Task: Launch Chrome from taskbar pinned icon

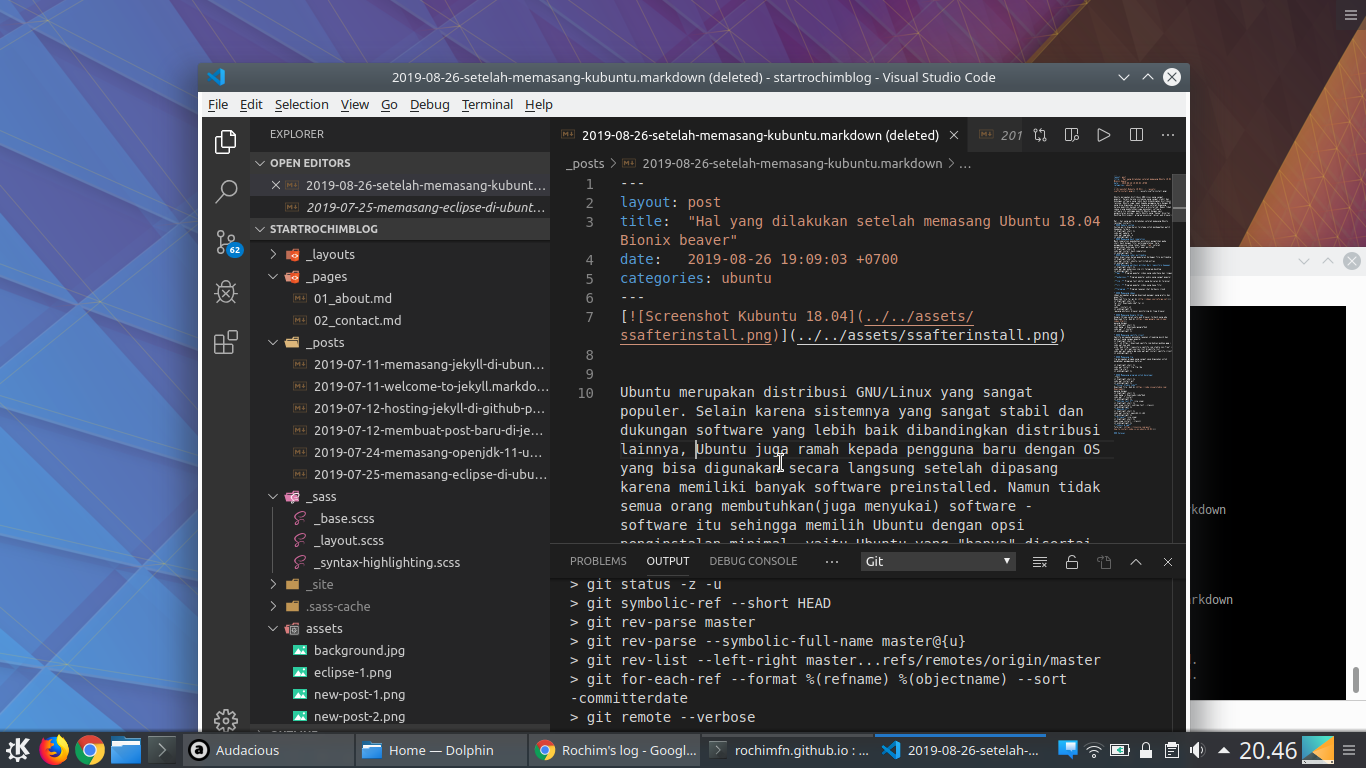Action: [x=90, y=750]
